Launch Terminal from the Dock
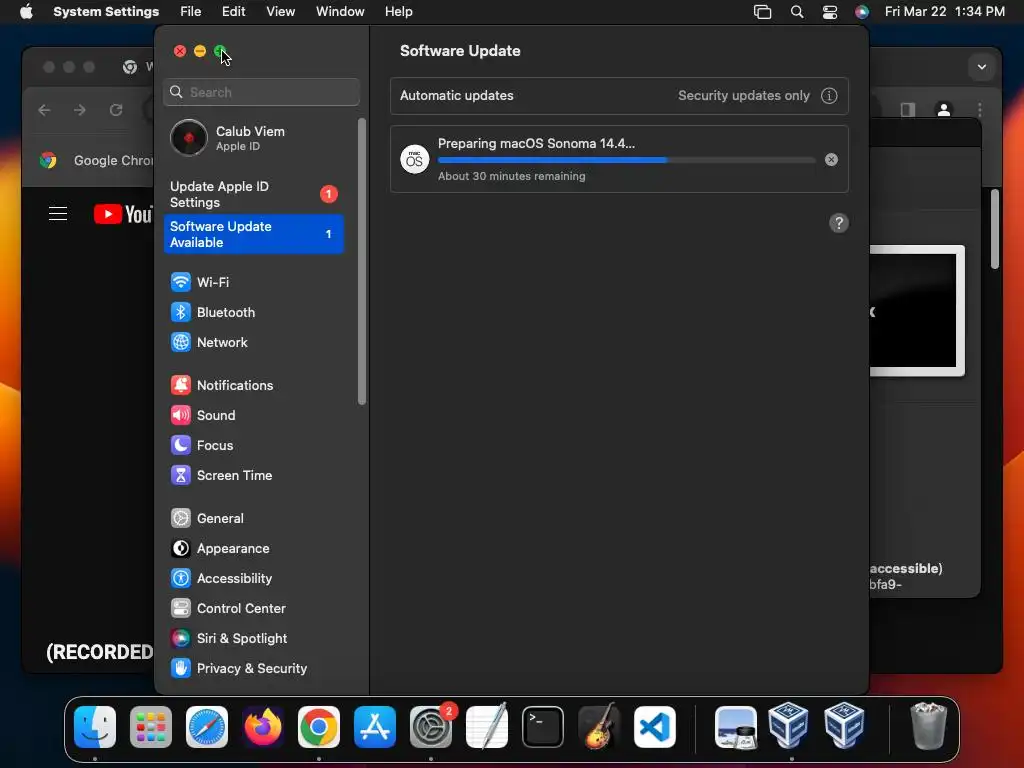 pyautogui.click(x=543, y=727)
